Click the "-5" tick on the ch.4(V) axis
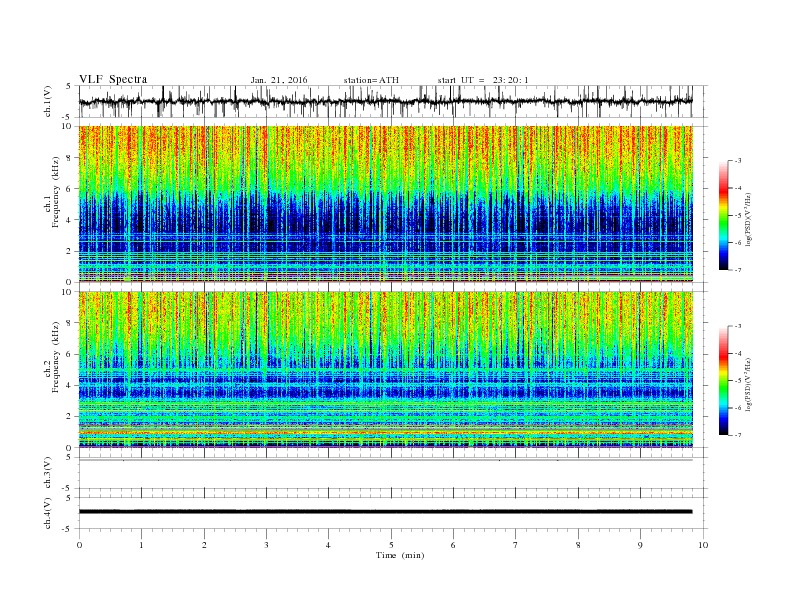Viewport: 792px width, 612px height. pos(68,529)
